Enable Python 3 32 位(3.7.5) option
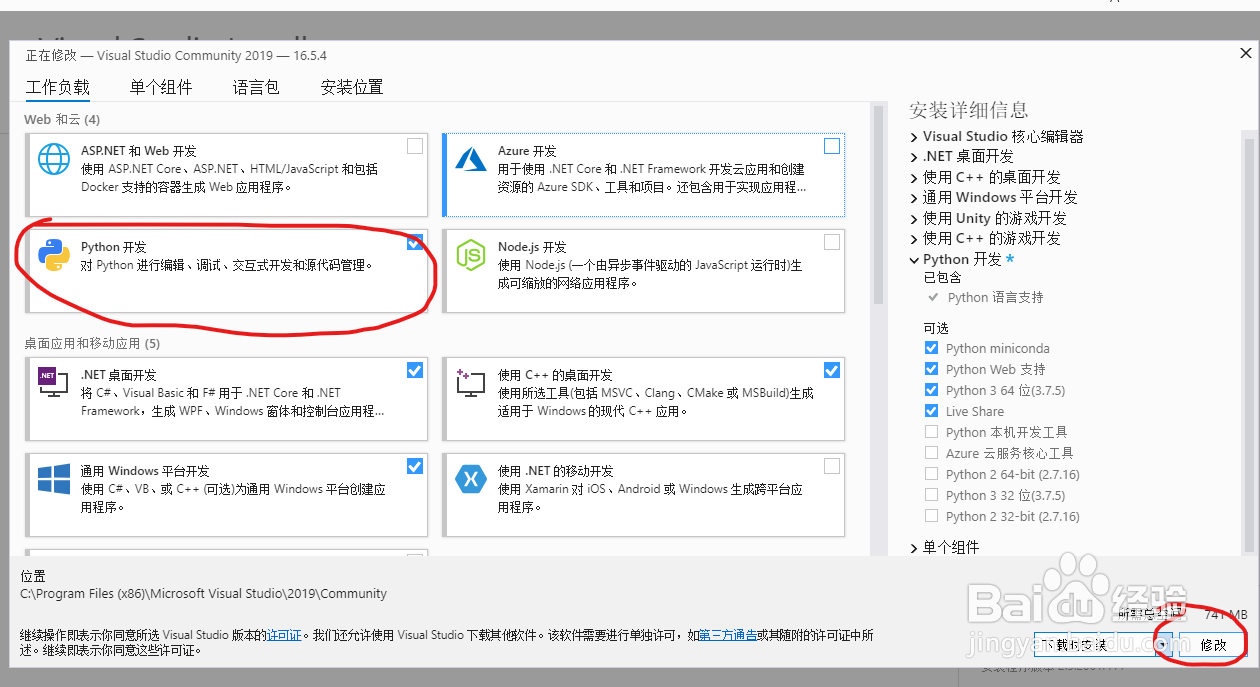1260x687 pixels. 932,495
